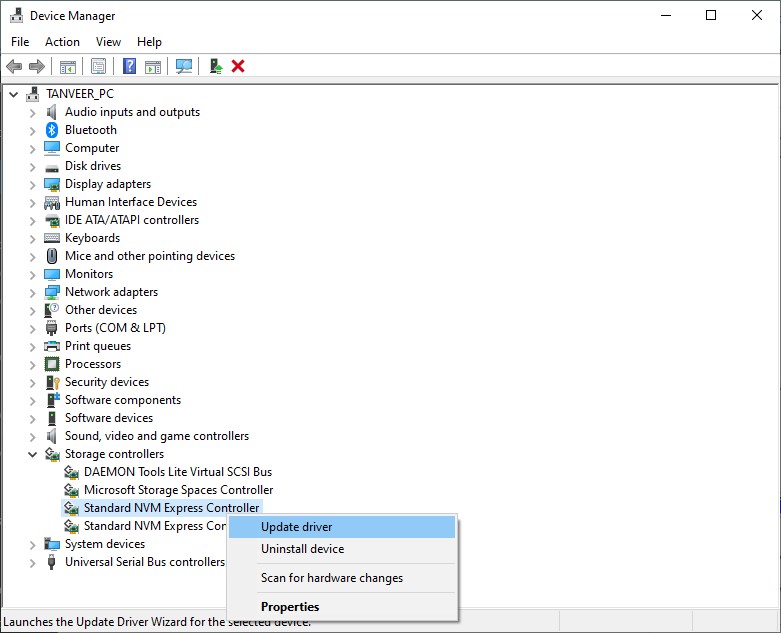The image size is (781, 633).
Task: Select the System devices label
Action: coord(105,544)
